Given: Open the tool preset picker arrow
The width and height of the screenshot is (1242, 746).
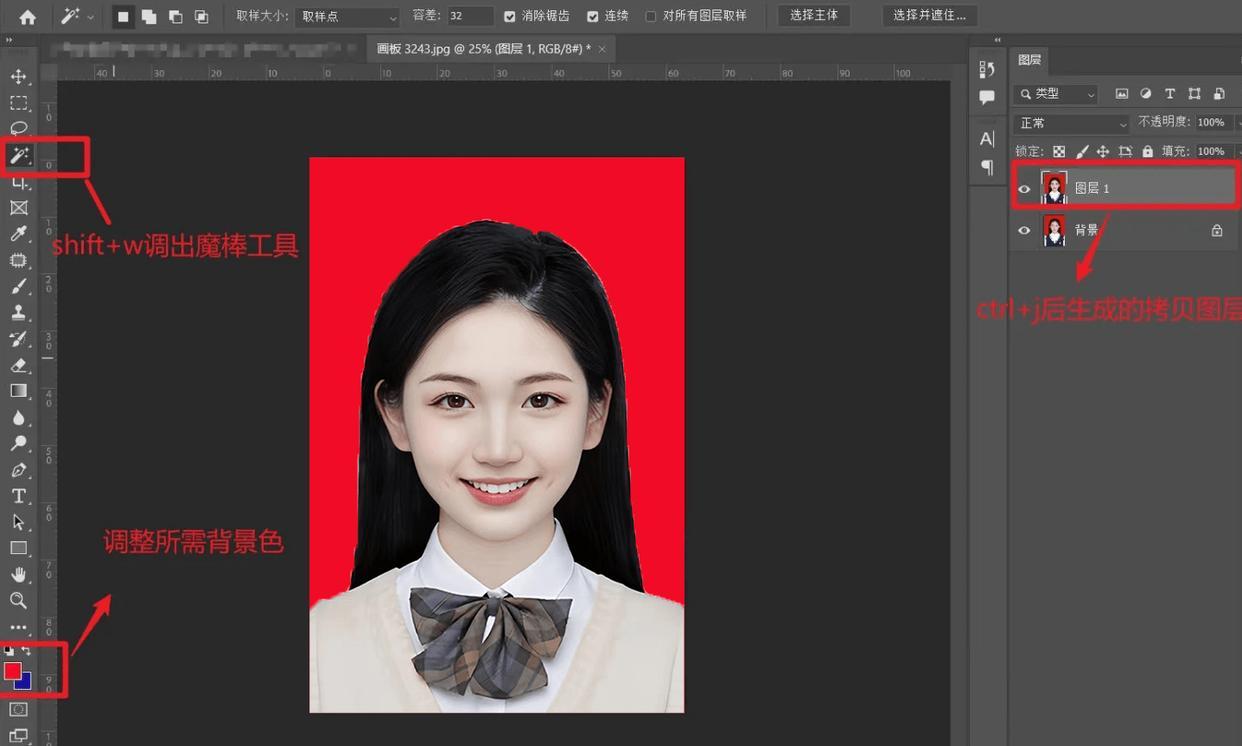Looking at the screenshot, I should tap(91, 17).
